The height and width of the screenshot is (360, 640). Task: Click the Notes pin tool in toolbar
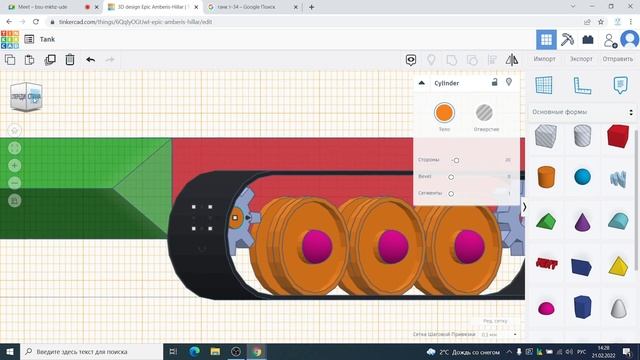(x=431, y=60)
